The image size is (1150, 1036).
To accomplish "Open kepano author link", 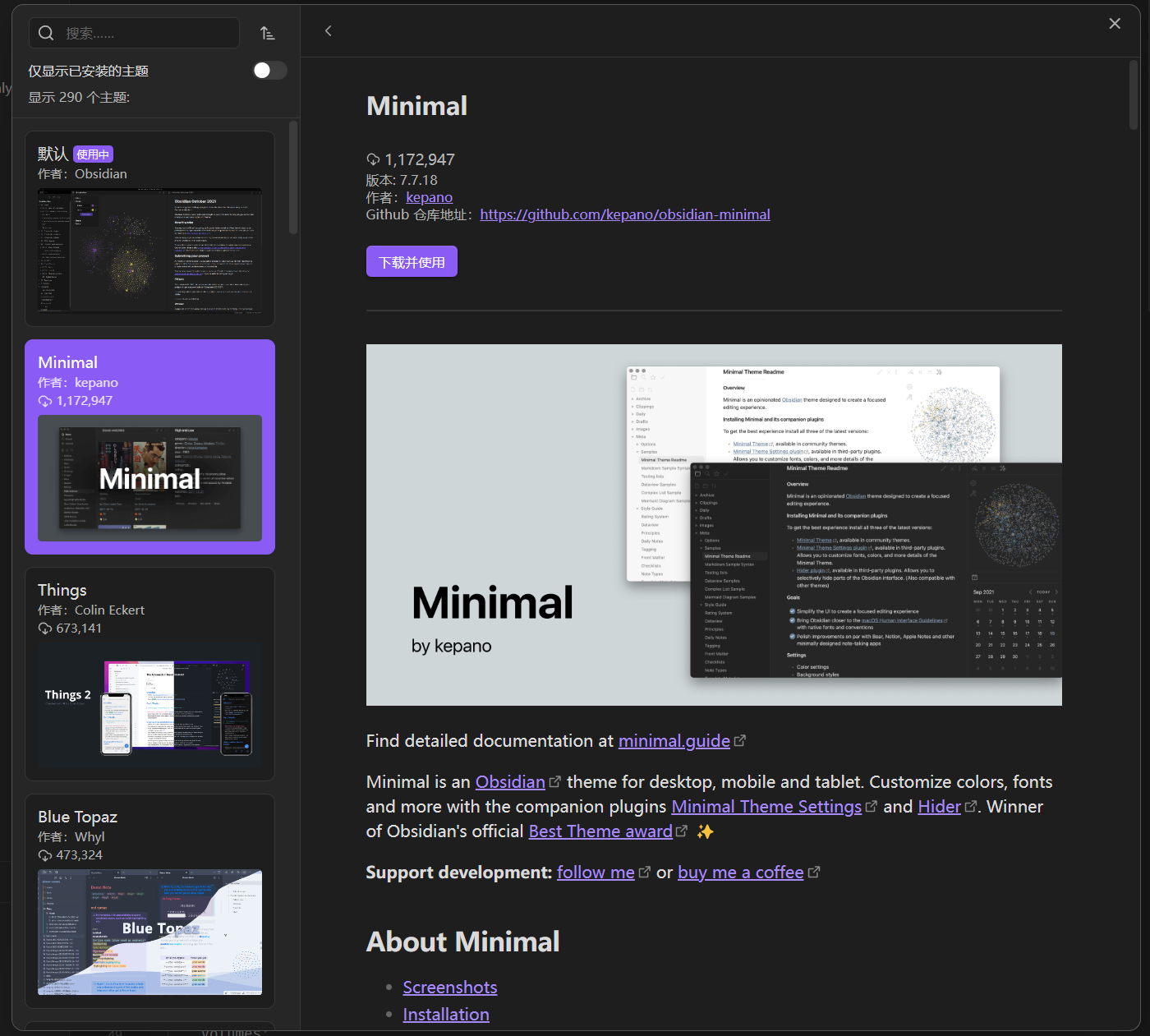I will [429, 197].
